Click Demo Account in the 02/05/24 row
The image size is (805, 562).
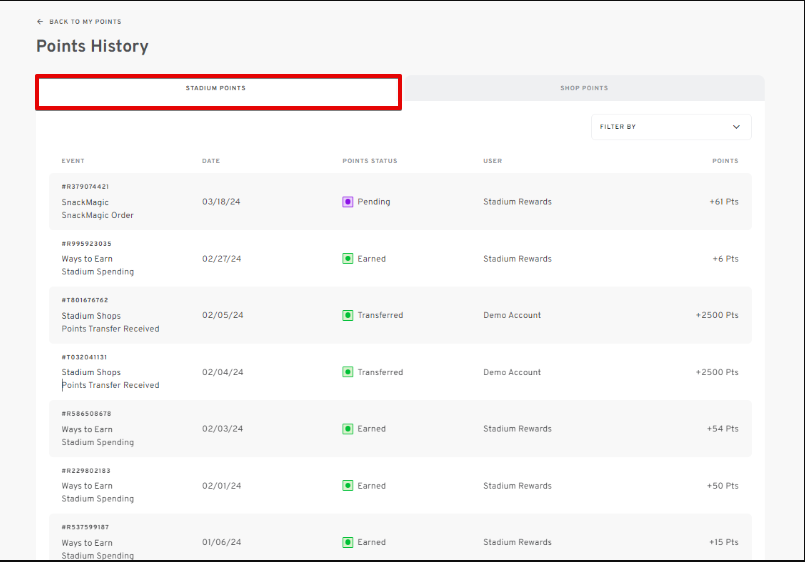(512, 315)
